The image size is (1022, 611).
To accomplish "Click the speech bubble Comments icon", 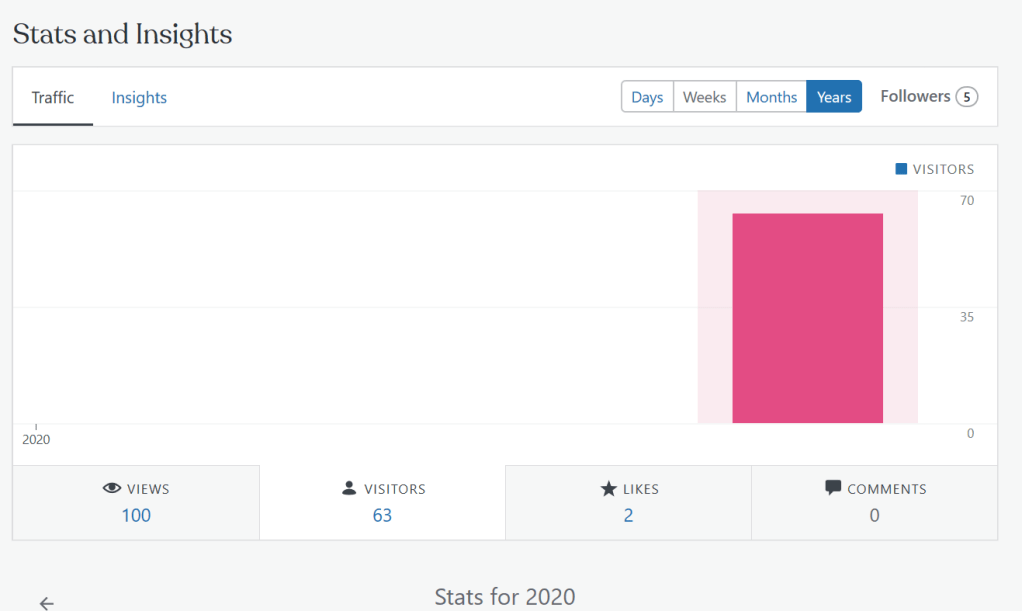I will pos(833,488).
